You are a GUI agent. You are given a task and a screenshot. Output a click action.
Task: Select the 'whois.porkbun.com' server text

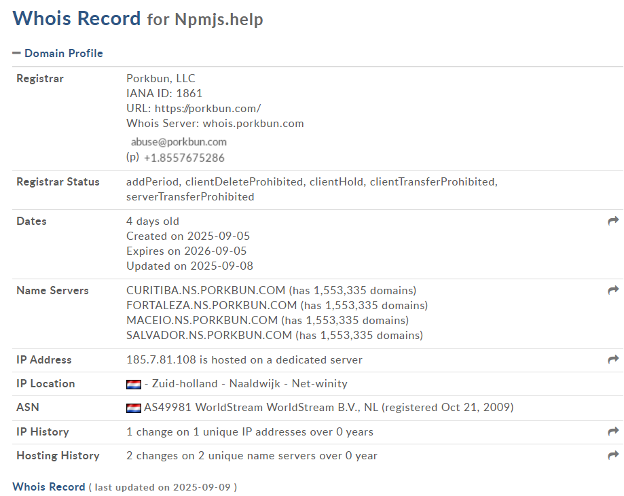(x=253, y=123)
